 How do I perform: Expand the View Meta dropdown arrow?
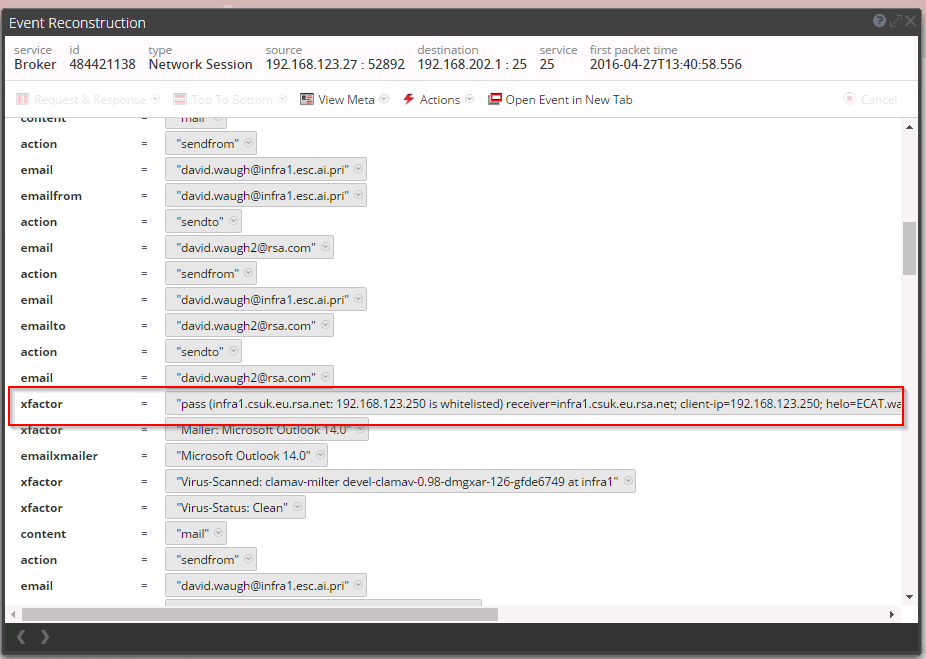384,100
